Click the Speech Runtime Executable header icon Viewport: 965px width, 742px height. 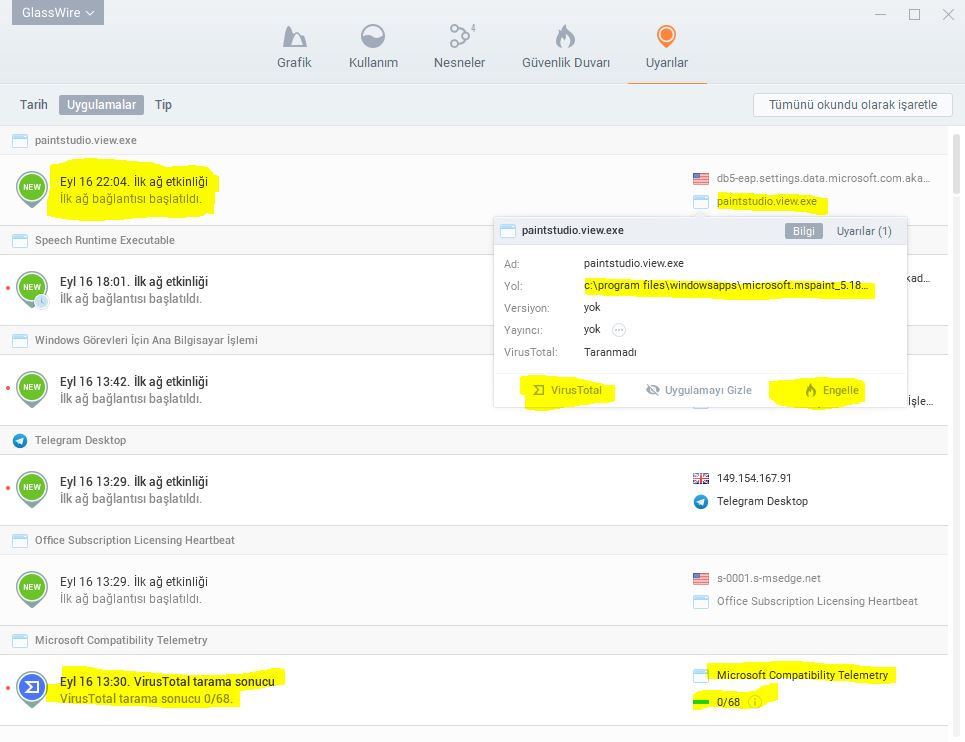click(20, 241)
